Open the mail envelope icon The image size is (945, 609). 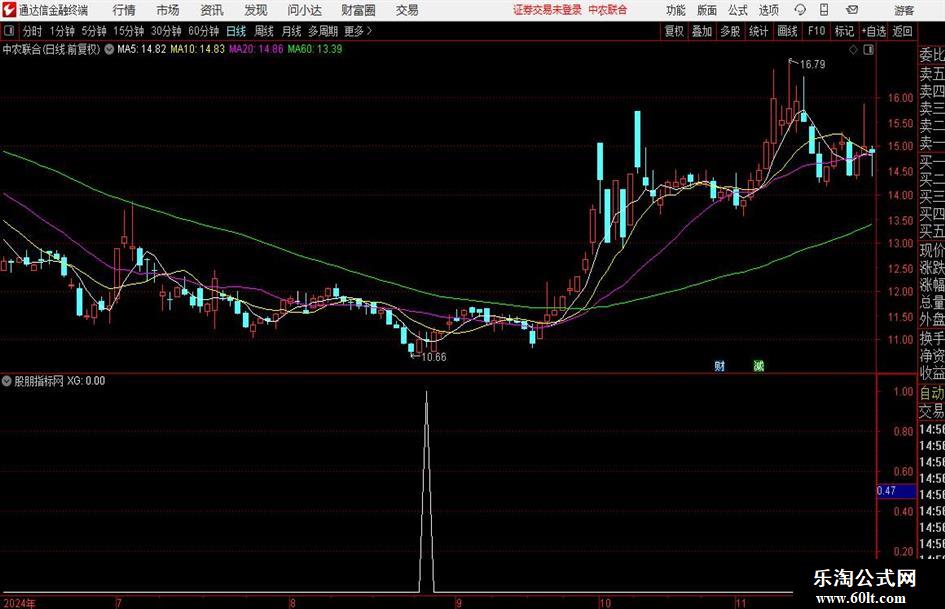(852, 10)
